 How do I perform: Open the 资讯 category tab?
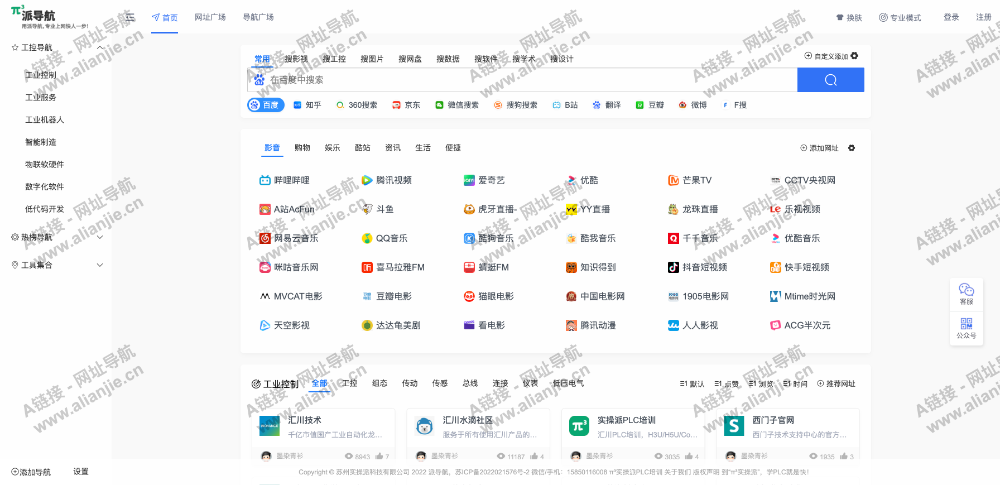(x=393, y=148)
